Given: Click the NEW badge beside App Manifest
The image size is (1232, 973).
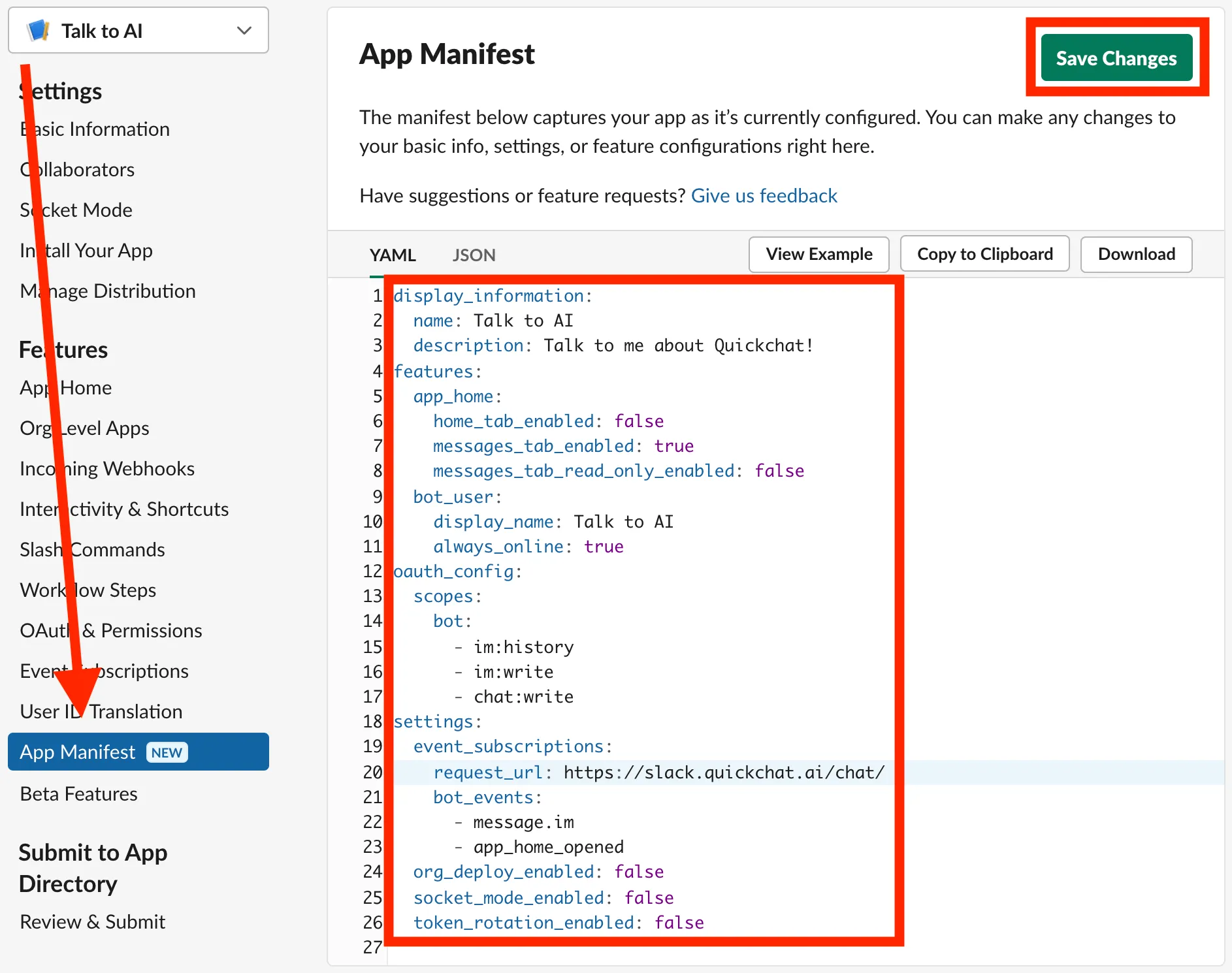Looking at the screenshot, I should pyautogui.click(x=167, y=752).
